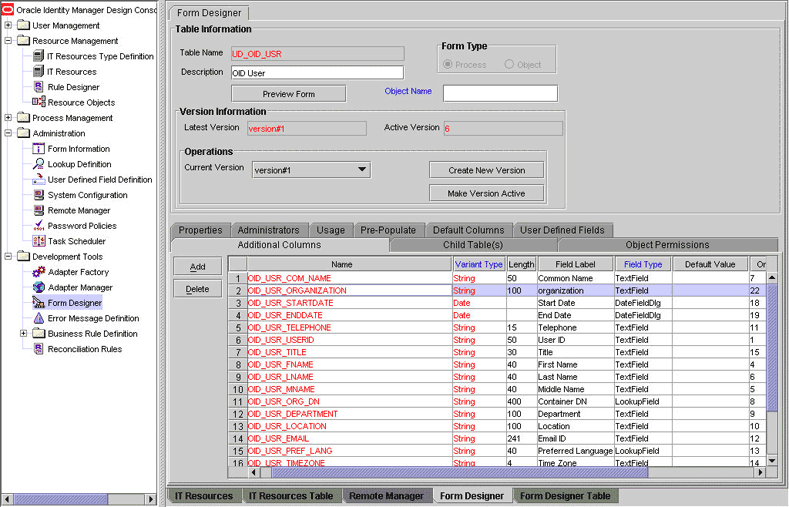Screen dimensions: 789x507
Task: Collapse the Development Tools node
Action: 8,256
